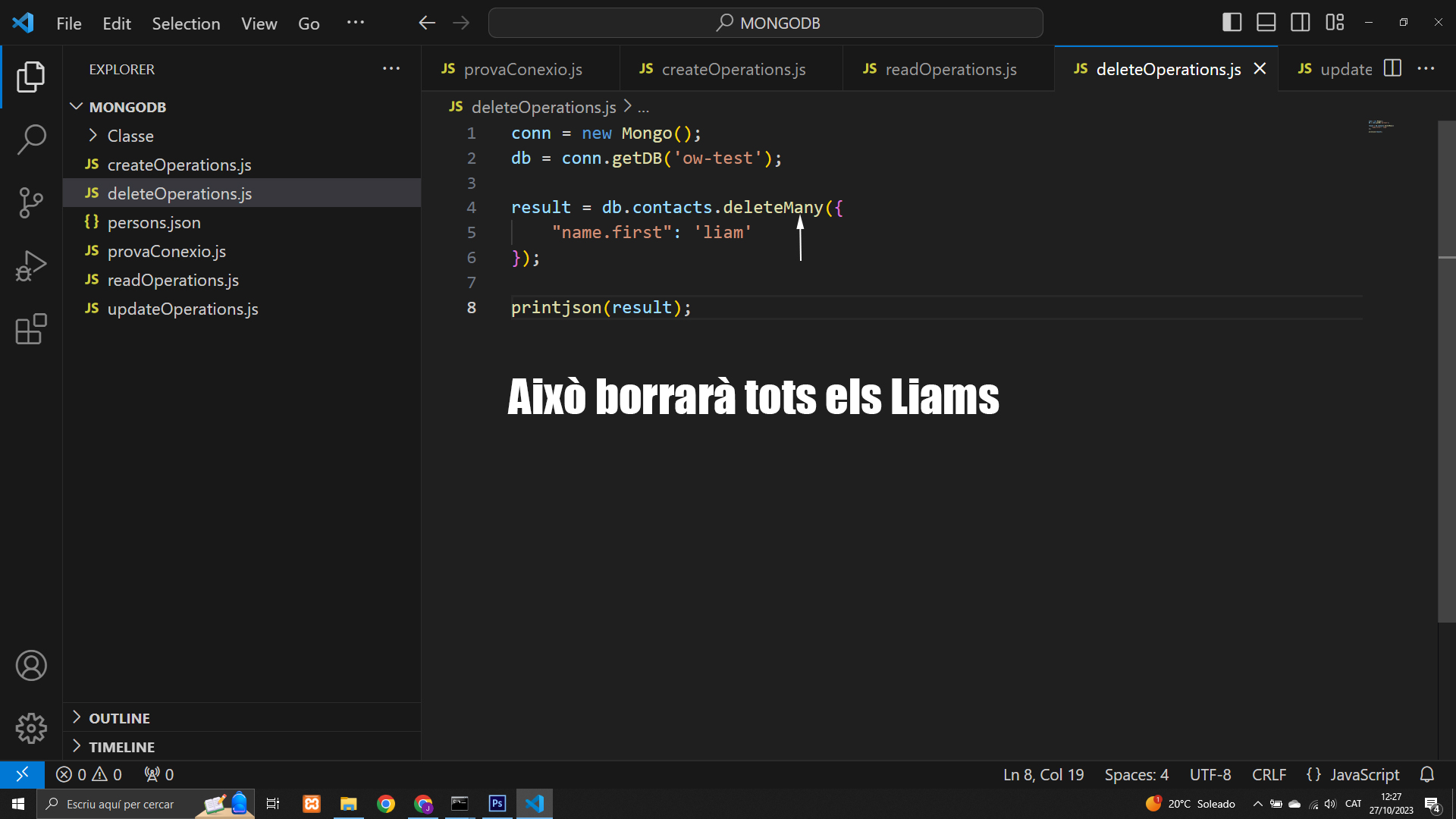Open the Accounts menu icon

tap(31, 666)
